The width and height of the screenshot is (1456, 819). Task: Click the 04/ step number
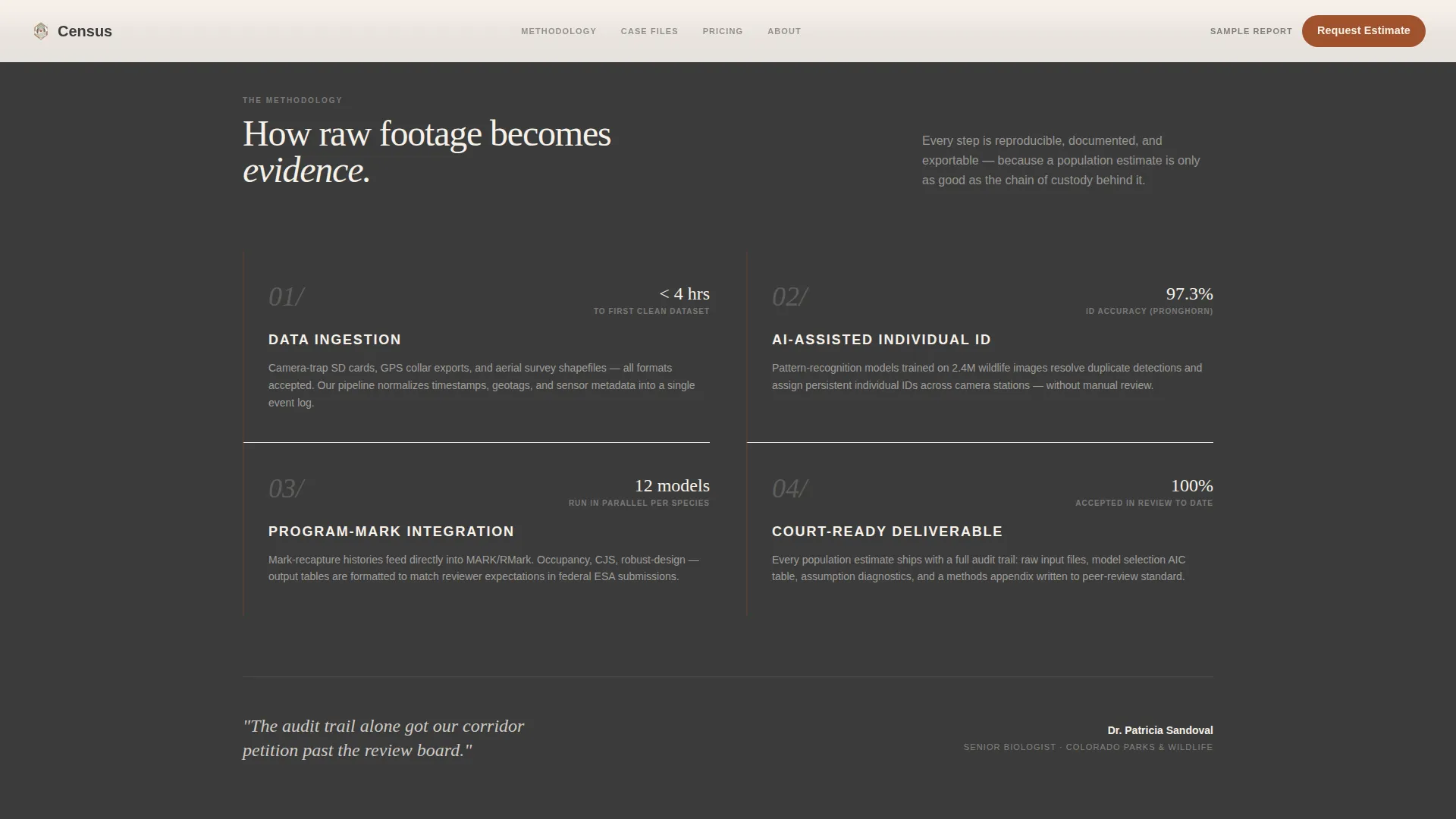[x=790, y=488]
